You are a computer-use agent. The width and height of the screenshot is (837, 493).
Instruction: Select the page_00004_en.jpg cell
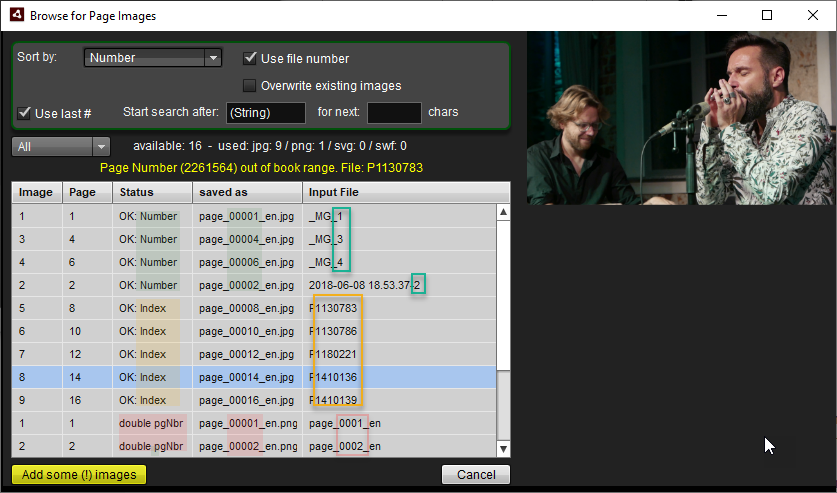[x=247, y=240]
